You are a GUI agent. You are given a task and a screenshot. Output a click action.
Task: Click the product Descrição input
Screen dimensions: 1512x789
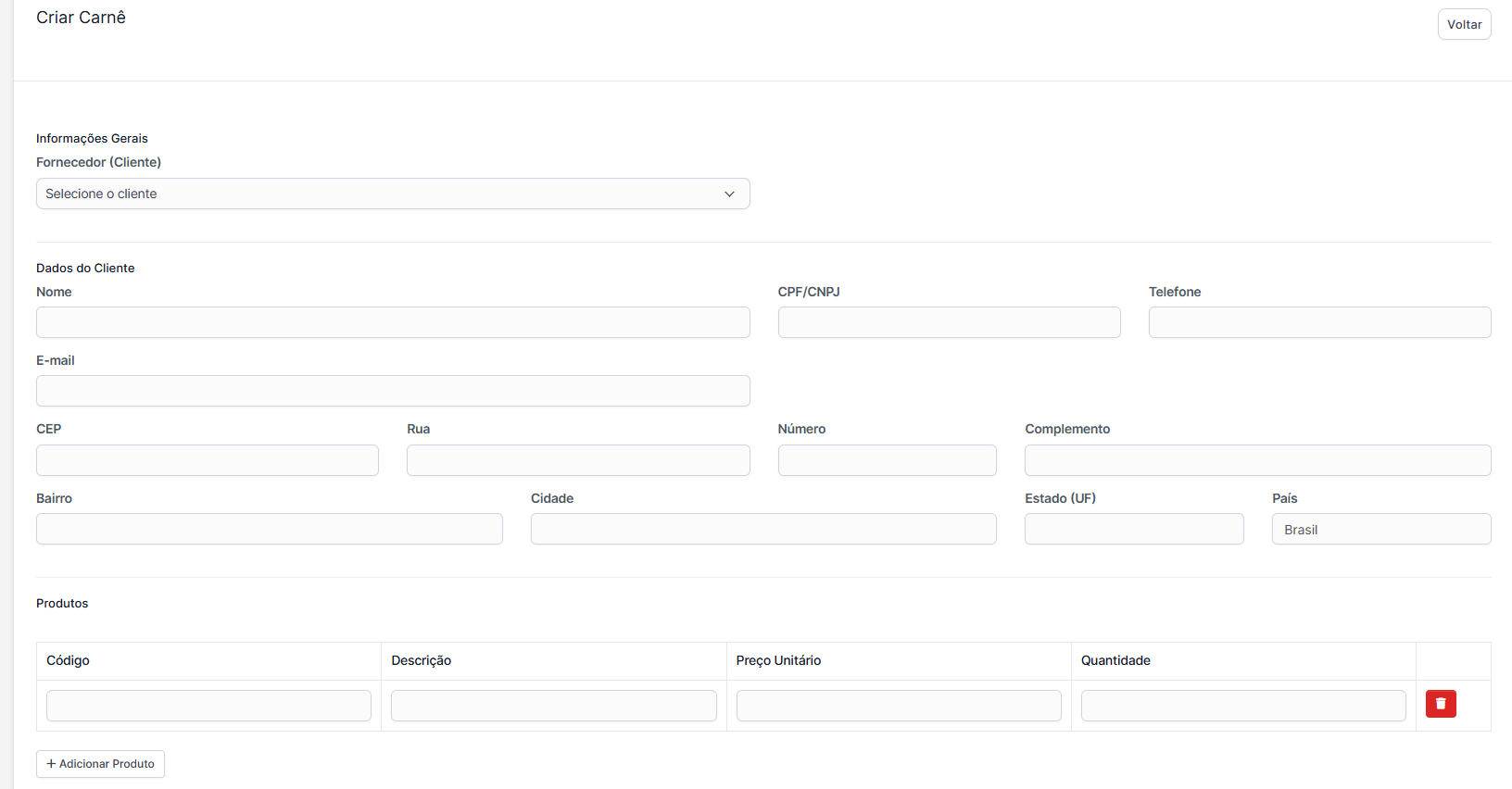[x=553, y=706]
